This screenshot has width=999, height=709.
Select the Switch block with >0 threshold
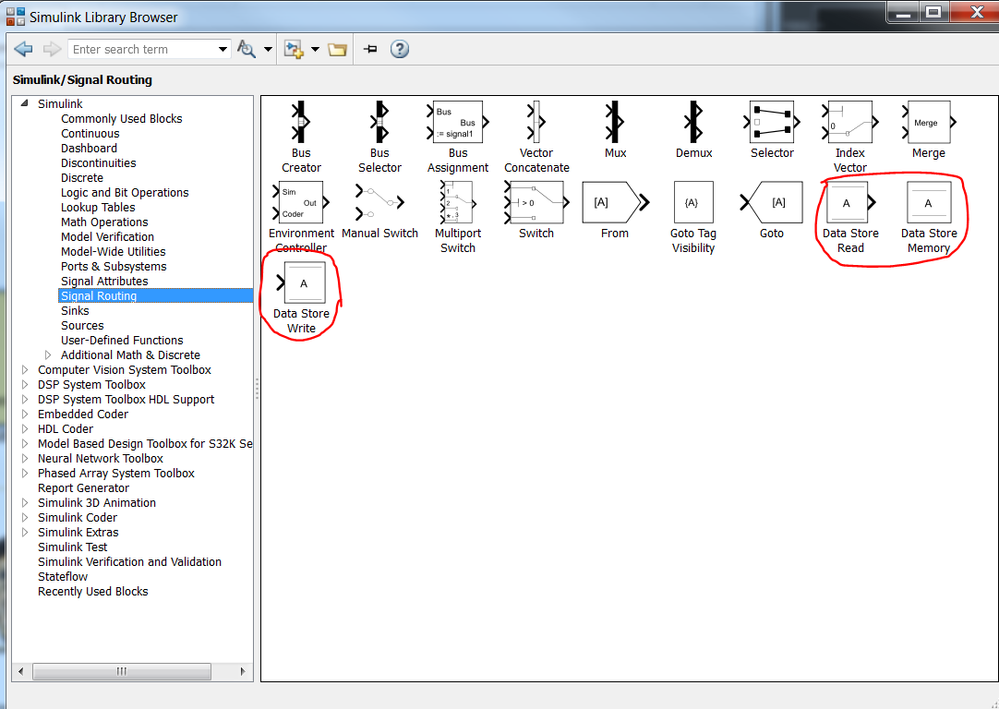pos(536,202)
